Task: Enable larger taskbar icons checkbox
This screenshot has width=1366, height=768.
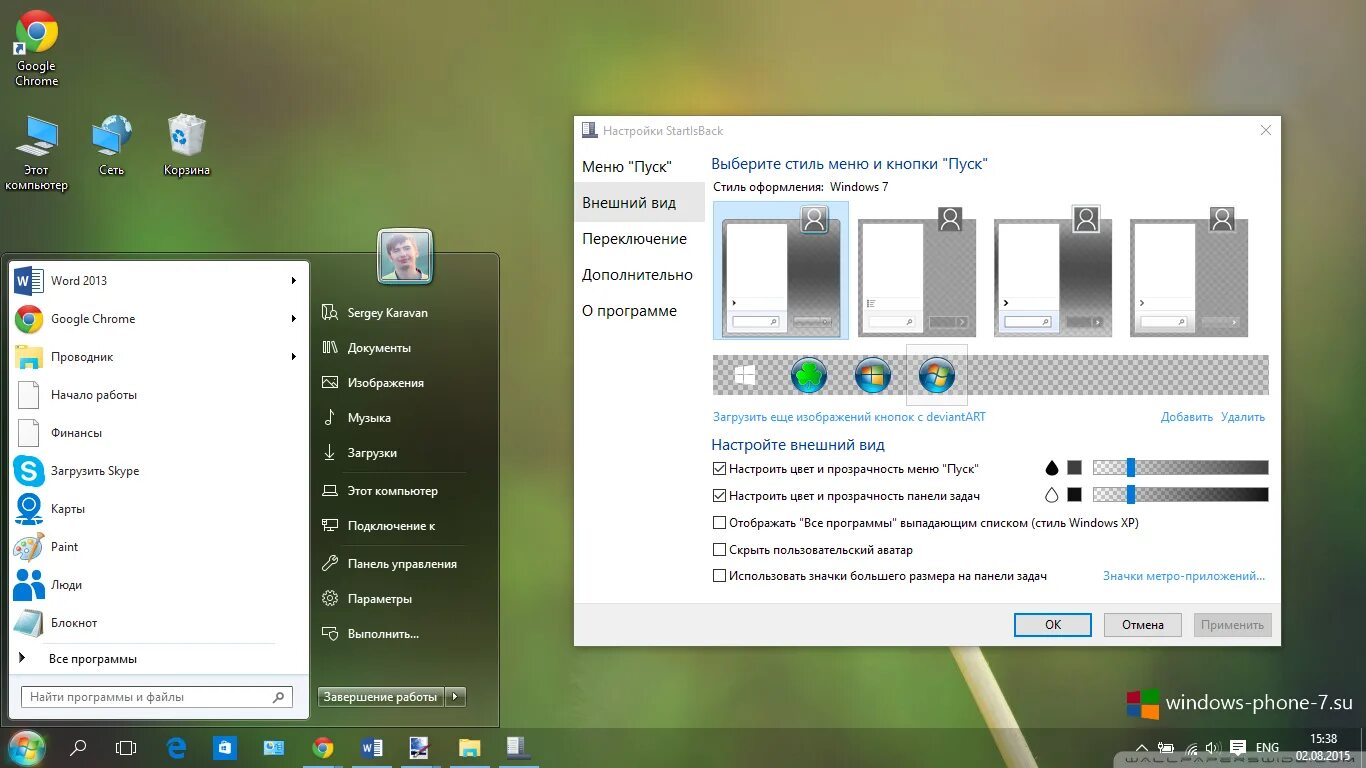Action: pyautogui.click(x=719, y=576)
